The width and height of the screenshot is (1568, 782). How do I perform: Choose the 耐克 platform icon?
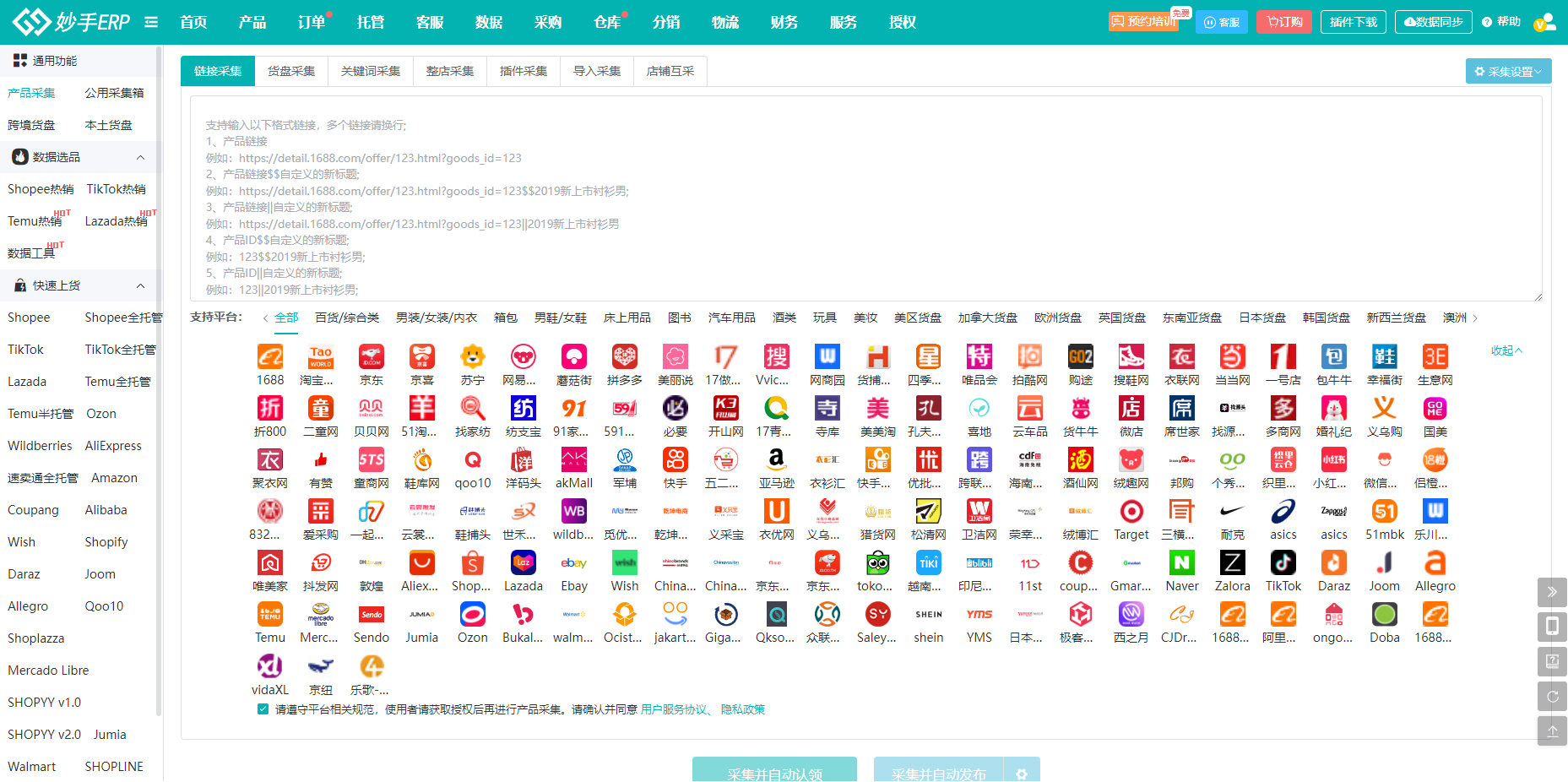coord(1233,511)
